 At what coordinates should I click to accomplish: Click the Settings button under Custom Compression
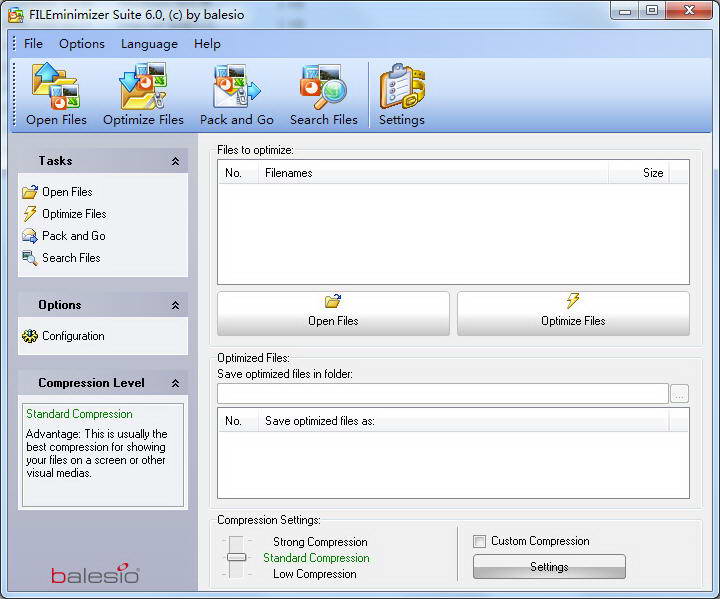(x=549, y=566)
